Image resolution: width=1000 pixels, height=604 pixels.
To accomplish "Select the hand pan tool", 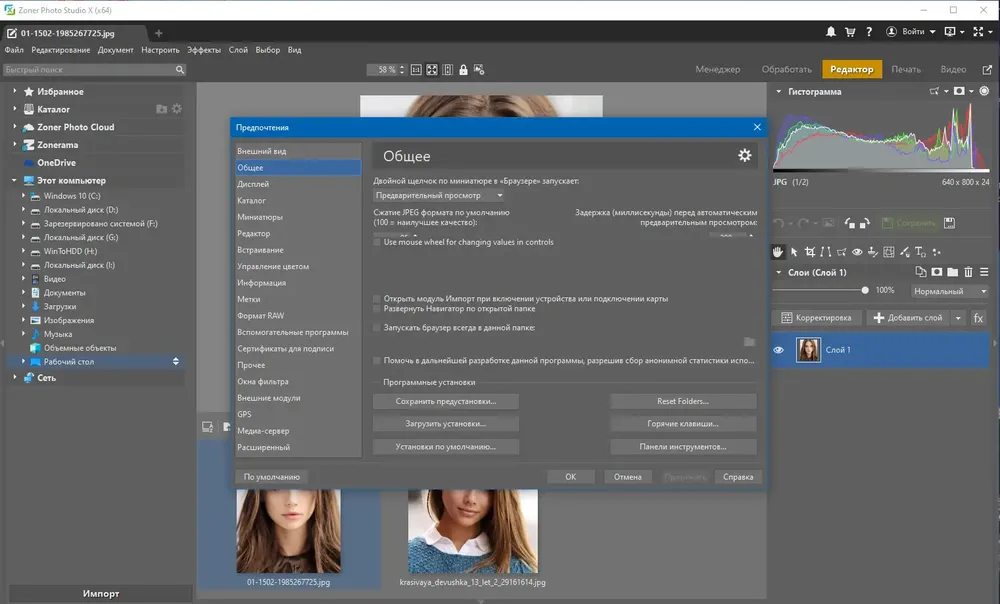I will (x=777, y=252).
